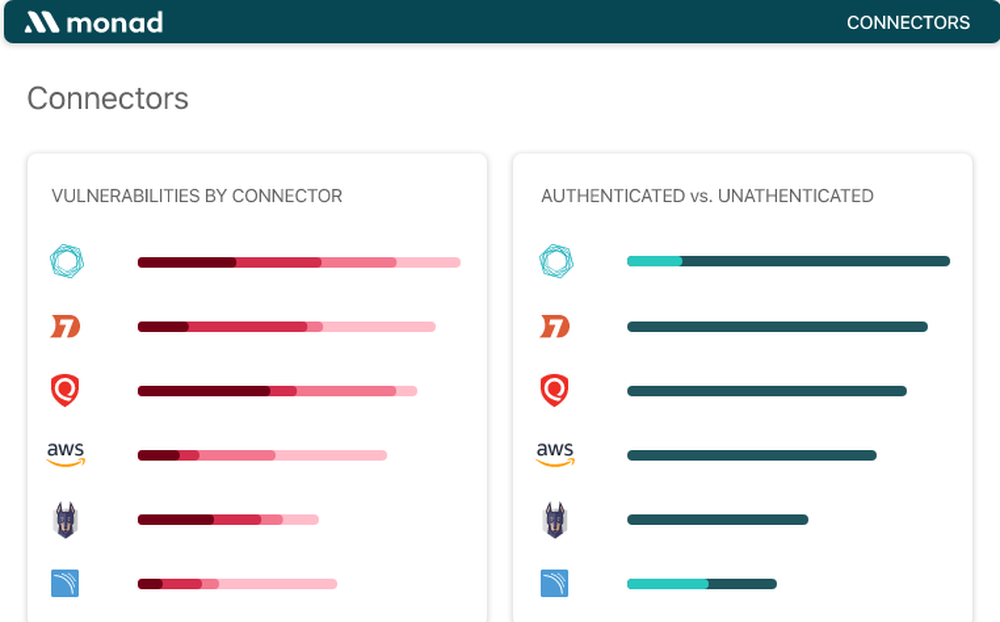Open the CONNECTORS navigation item

[908, 23]
